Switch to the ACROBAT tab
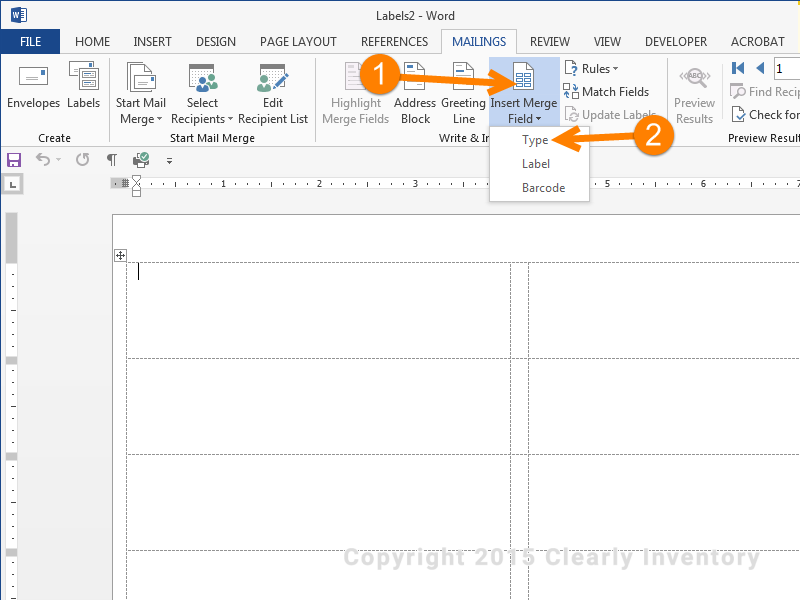 758,41
